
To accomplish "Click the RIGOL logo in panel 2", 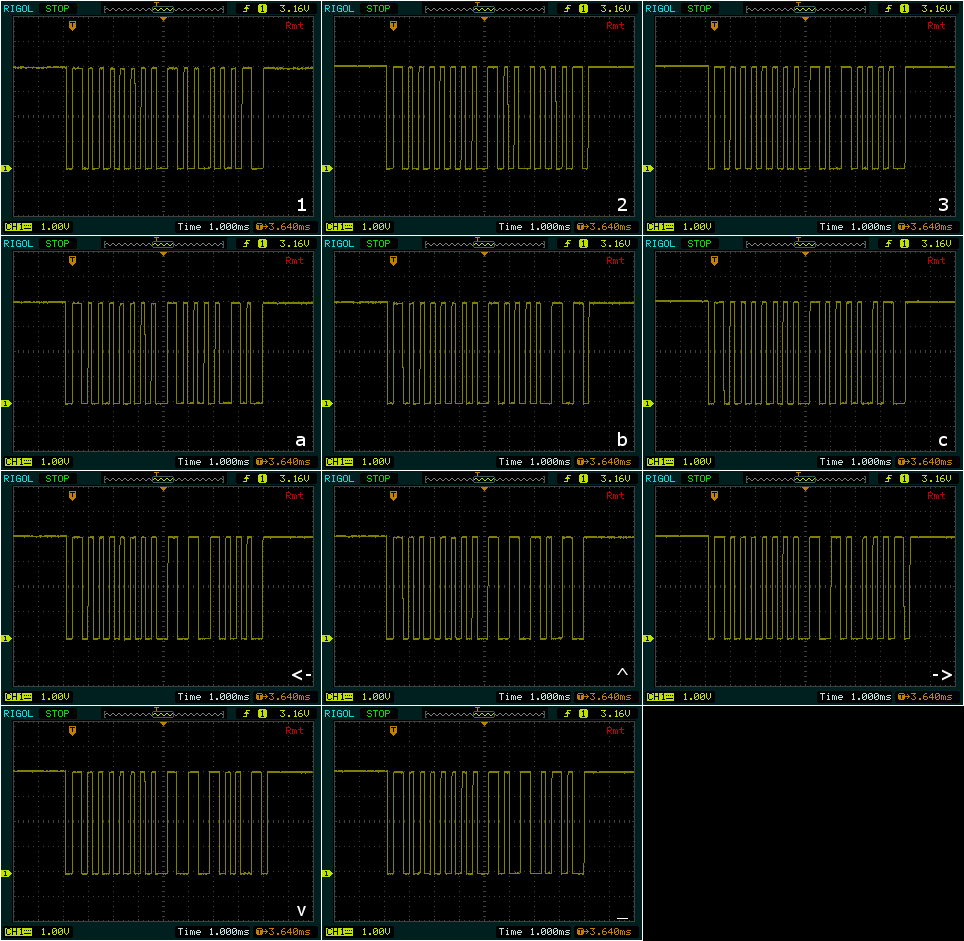I will 339,9.
